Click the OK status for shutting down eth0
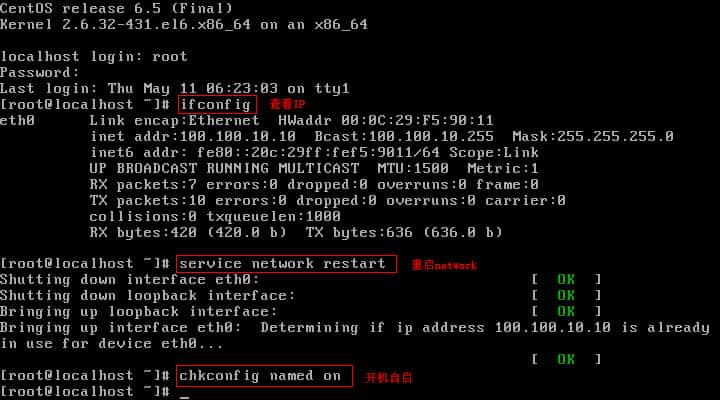Viewport: 720px width, 400px height. pos(566,279)
